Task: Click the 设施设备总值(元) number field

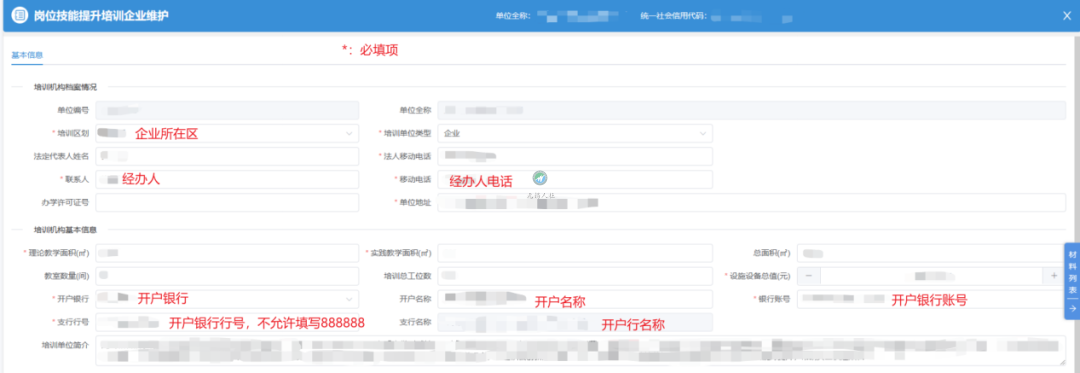Action: (x=931, y=275)
